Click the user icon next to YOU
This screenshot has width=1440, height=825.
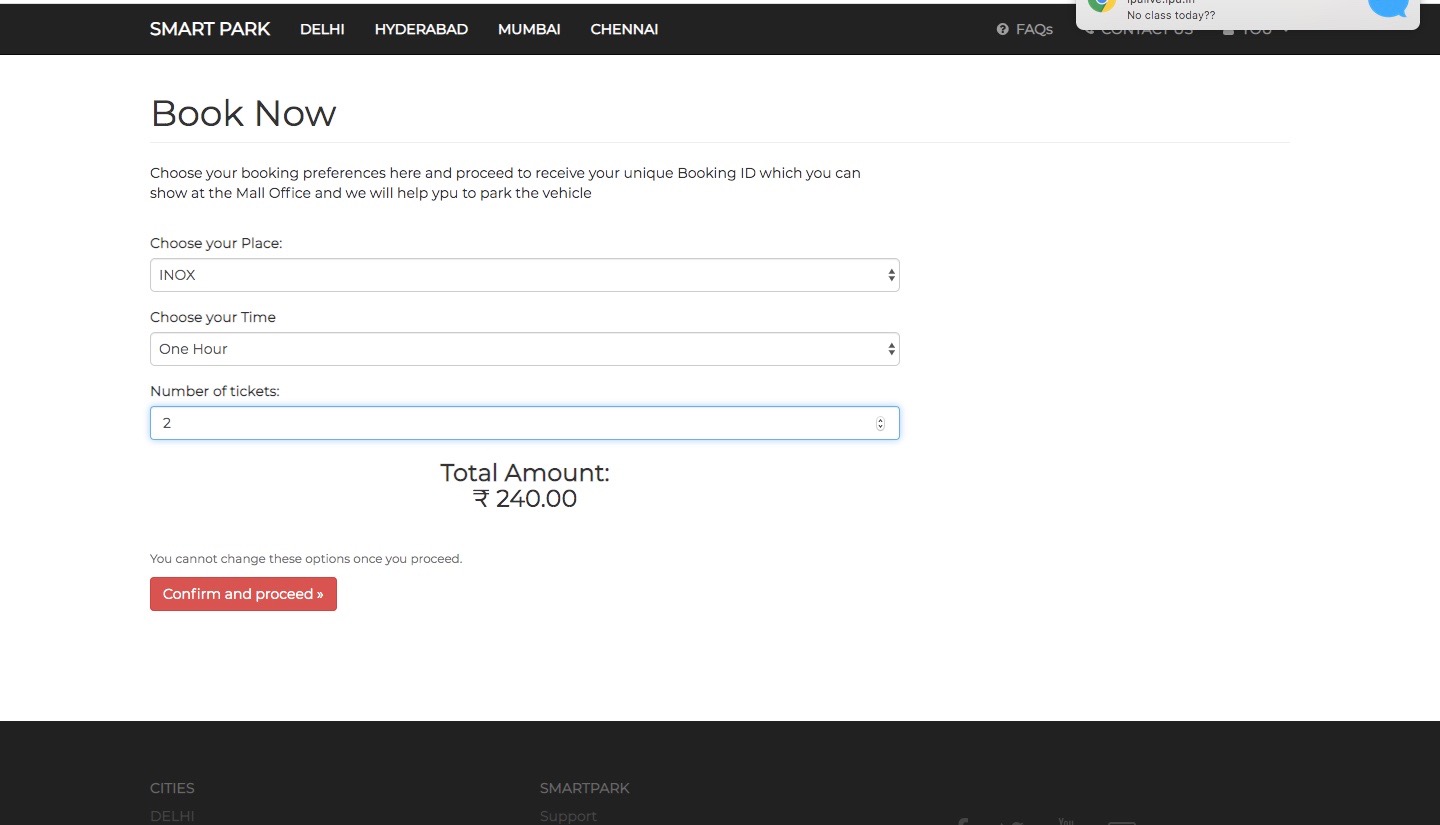(x=1229, y=29)
